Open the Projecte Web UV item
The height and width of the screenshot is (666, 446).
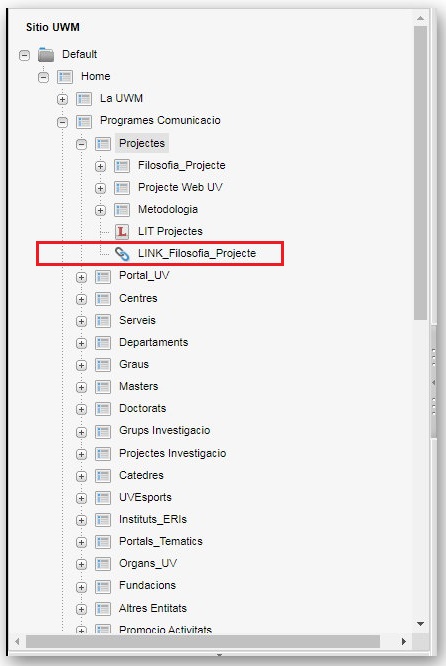(x=180, y=187)
